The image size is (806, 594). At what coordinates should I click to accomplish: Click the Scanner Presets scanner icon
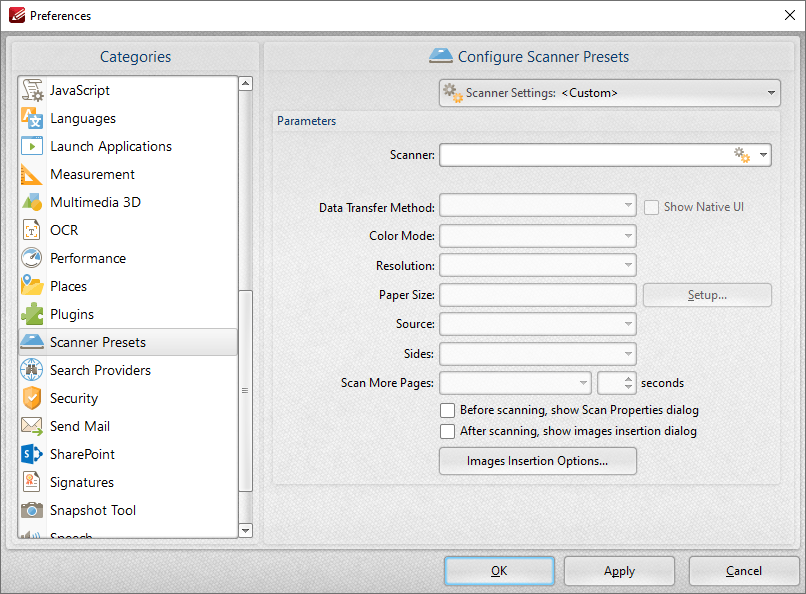[x=32, y=342]
